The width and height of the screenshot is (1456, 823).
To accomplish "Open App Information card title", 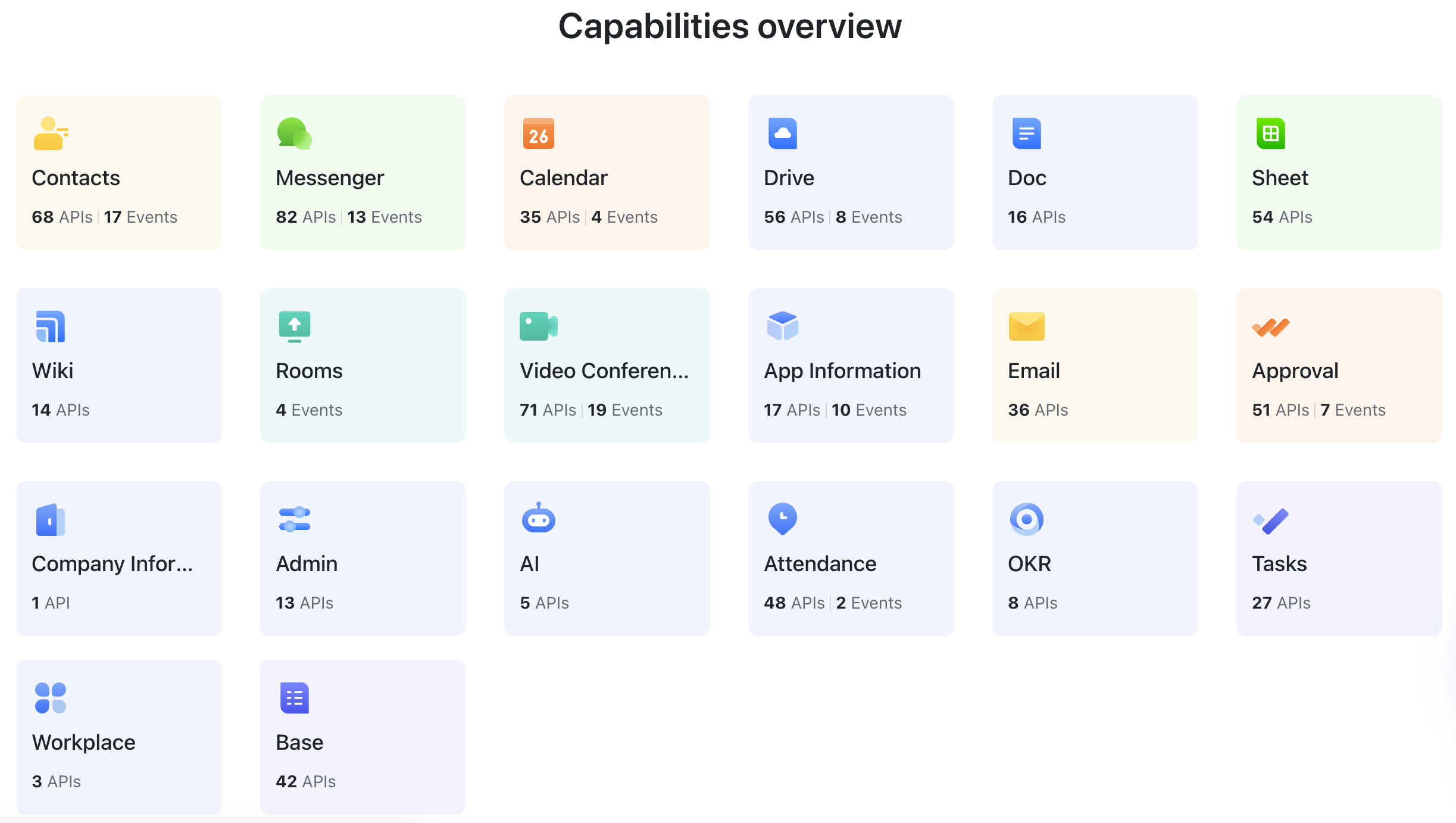I will 842,370.
